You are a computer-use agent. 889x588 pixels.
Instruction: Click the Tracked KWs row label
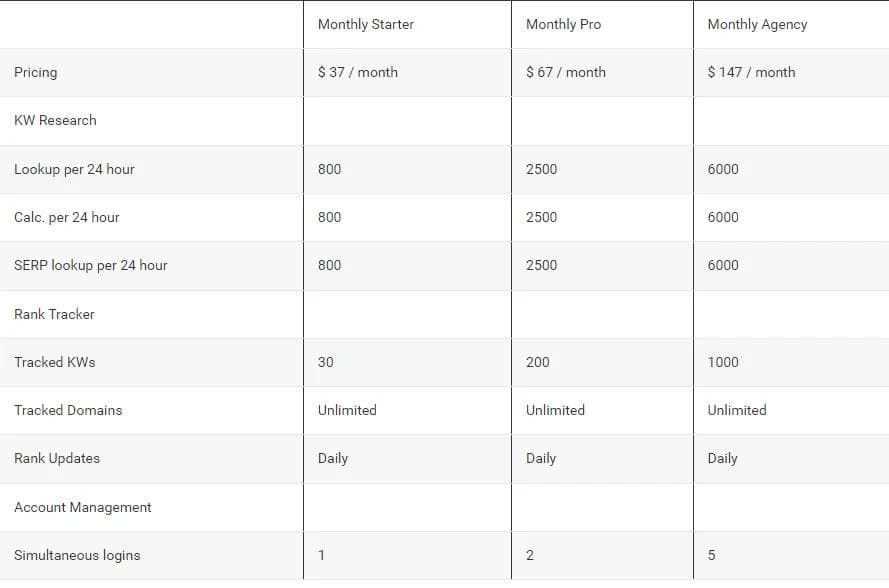pos(55,362)
